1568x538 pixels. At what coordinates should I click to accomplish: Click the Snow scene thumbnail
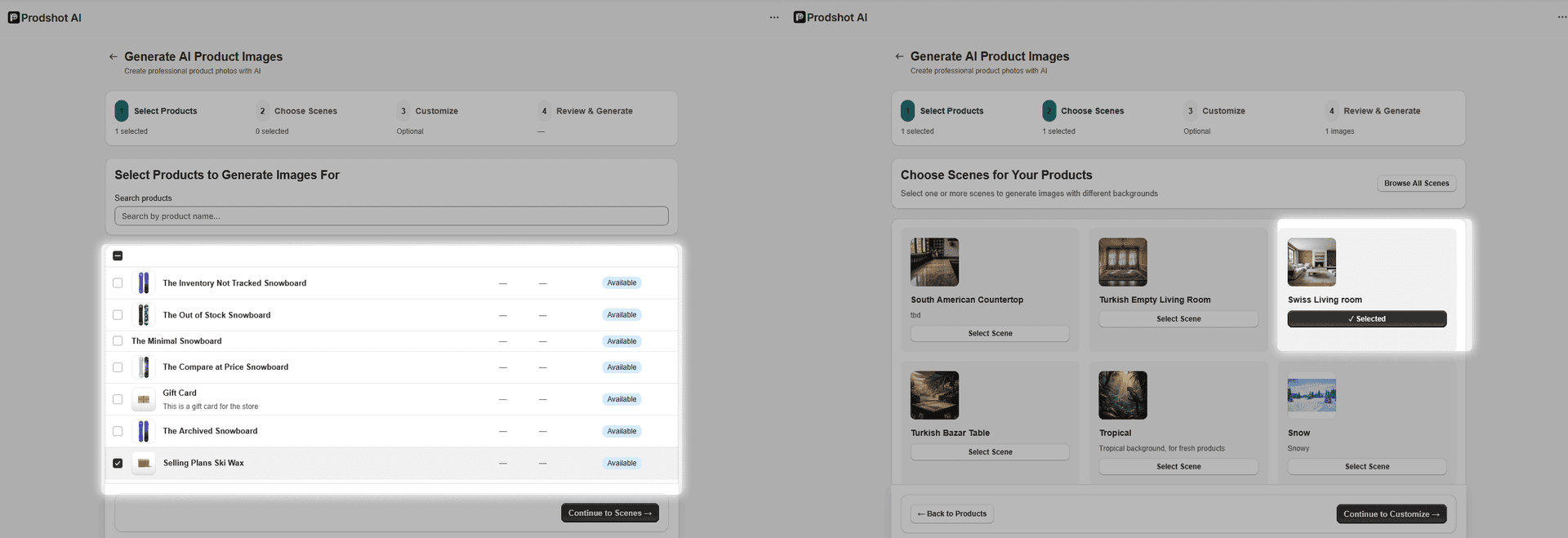pos(1312,395)
